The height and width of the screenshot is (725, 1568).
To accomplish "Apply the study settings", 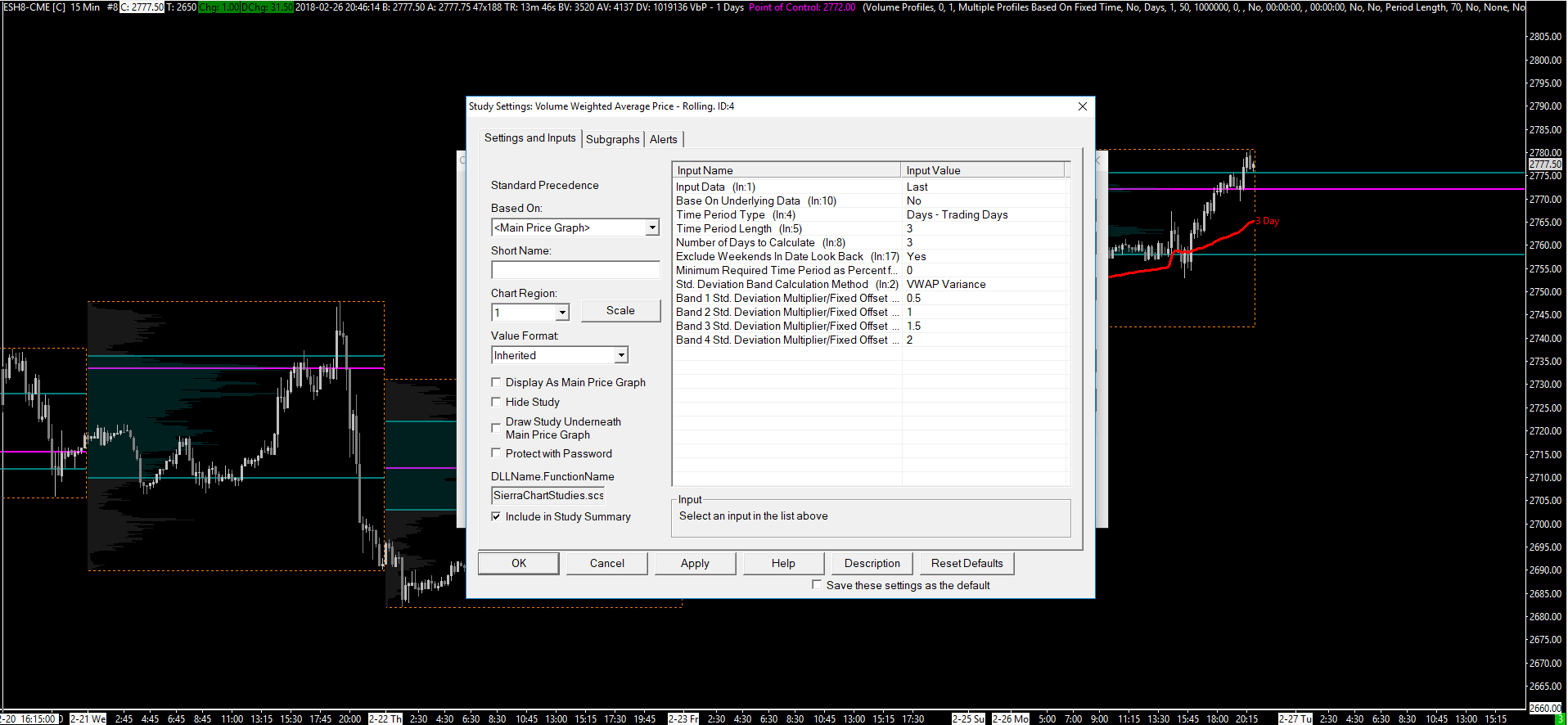I will [695, 563].
